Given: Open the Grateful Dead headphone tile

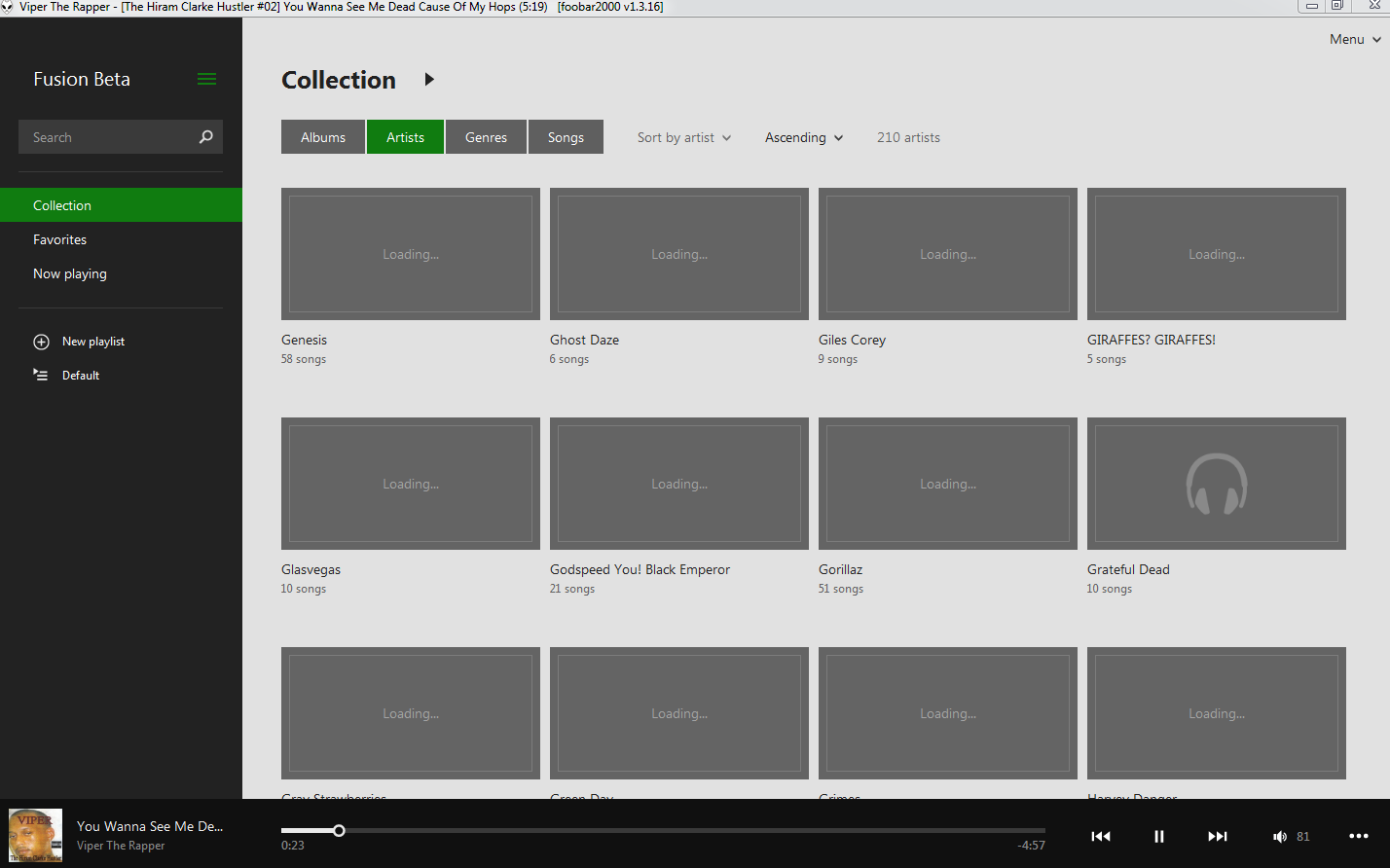Looking at the screenshot, I should (x=1217, y=484).
